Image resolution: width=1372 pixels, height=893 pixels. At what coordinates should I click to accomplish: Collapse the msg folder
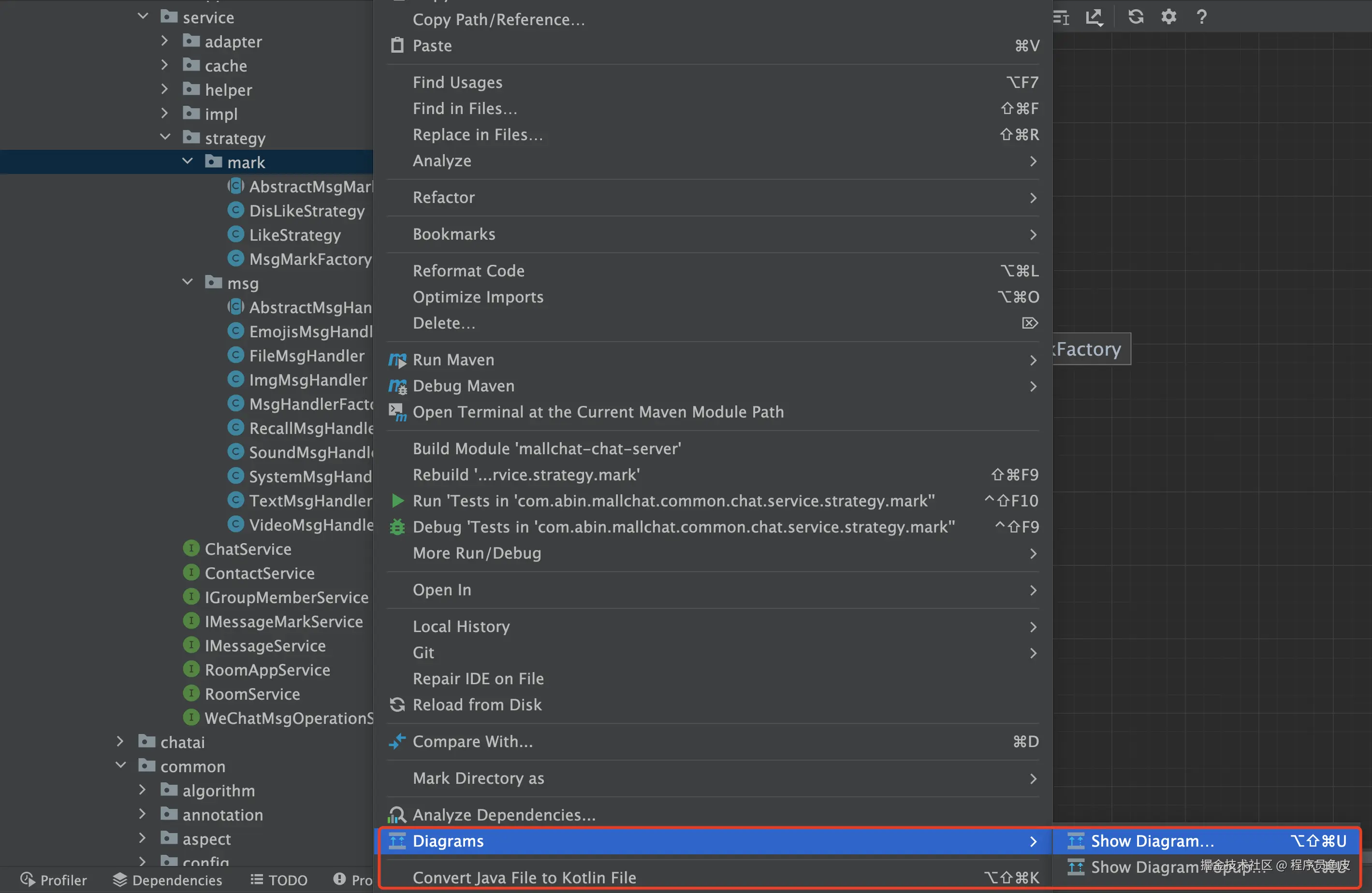pyautogui.click(x=188, y=282)
